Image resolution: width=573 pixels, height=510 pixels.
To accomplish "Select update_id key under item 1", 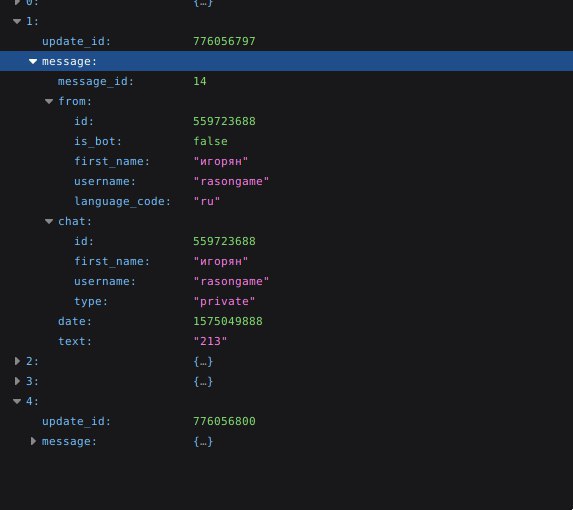I will (76, 41).
